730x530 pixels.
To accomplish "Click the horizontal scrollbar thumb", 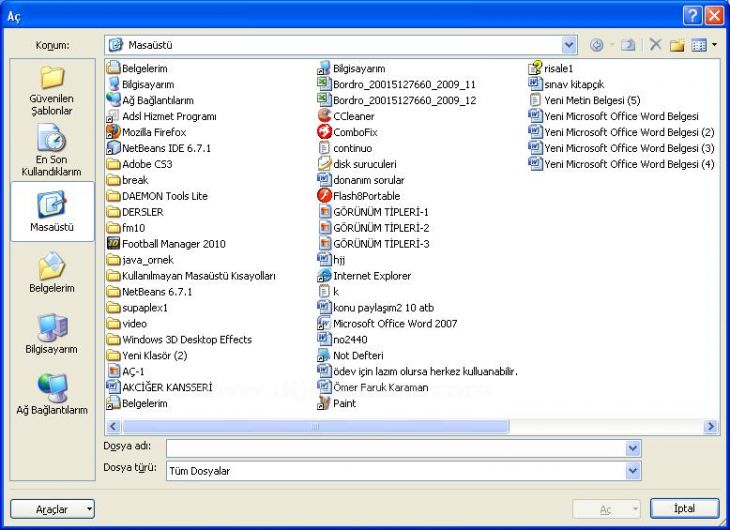I will (x=316, y=426).
